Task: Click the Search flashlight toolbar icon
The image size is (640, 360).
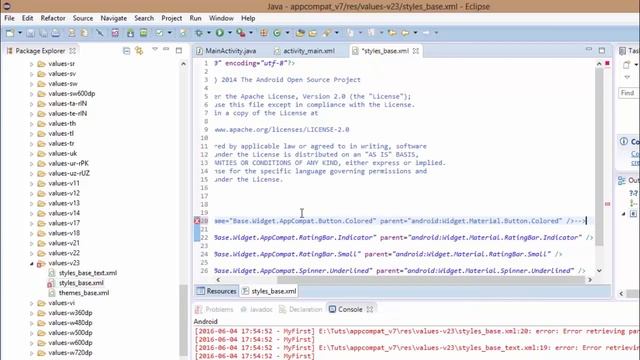Action: tap(327, 33)
